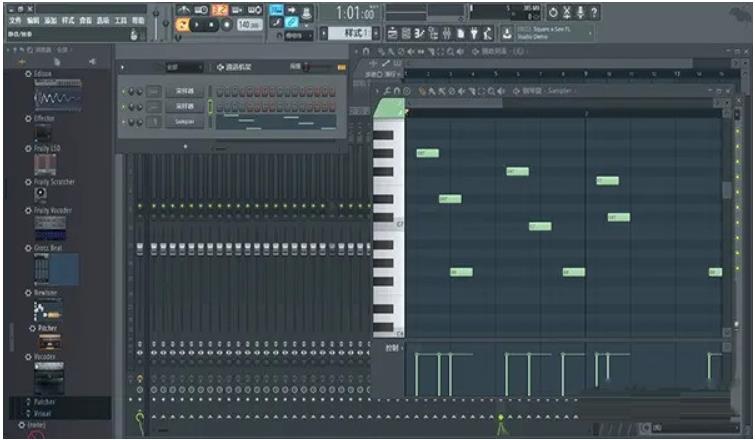755x440 pixels.
Task: Select Newtone in browser
Action: 45,293
